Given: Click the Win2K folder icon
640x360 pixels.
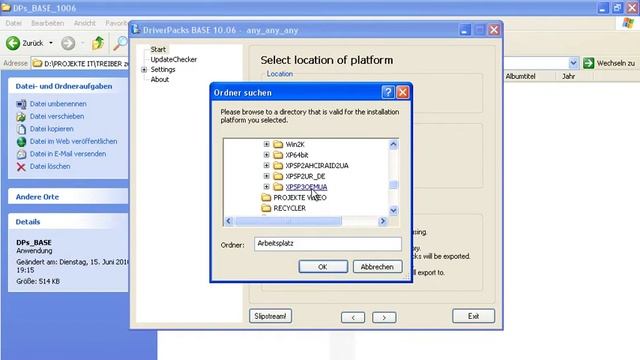Looking at the screenshot, I should coord(278,144).
